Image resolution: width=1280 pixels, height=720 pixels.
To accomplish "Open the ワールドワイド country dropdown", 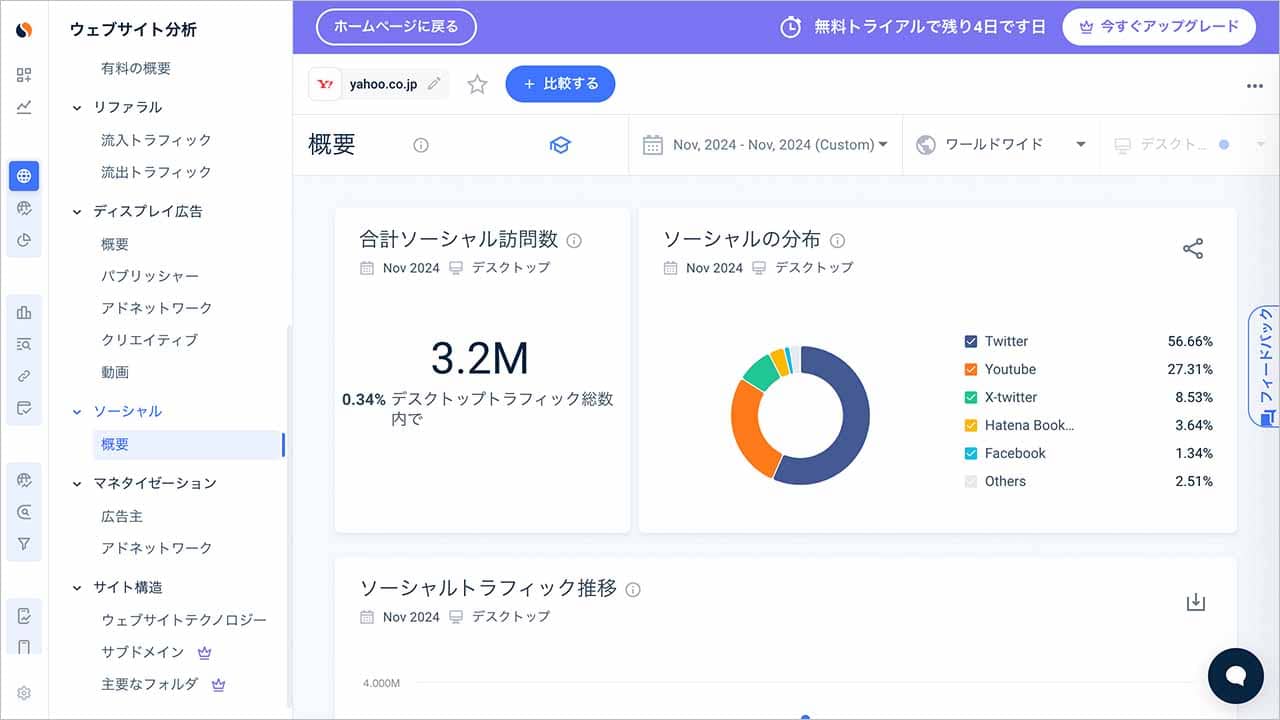I will point(1001,145).
